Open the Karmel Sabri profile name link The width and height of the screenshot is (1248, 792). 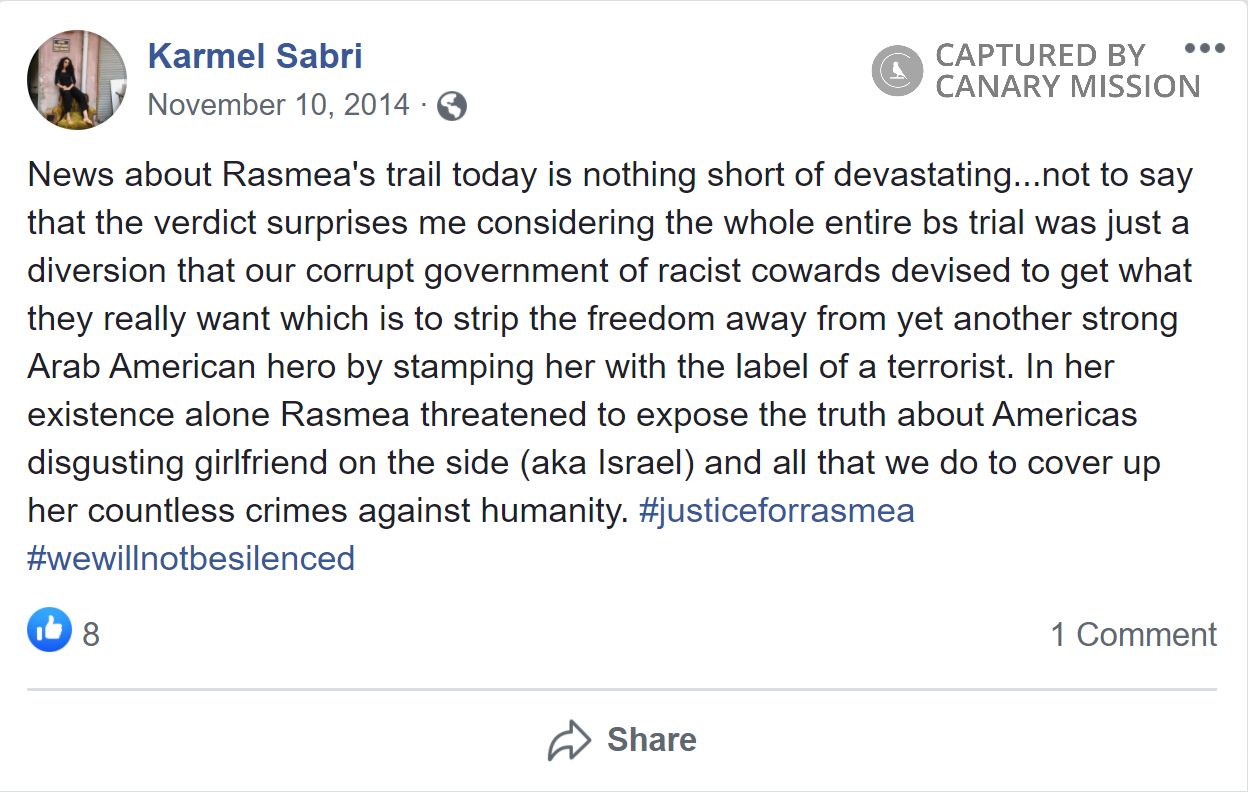pos(255,56)
